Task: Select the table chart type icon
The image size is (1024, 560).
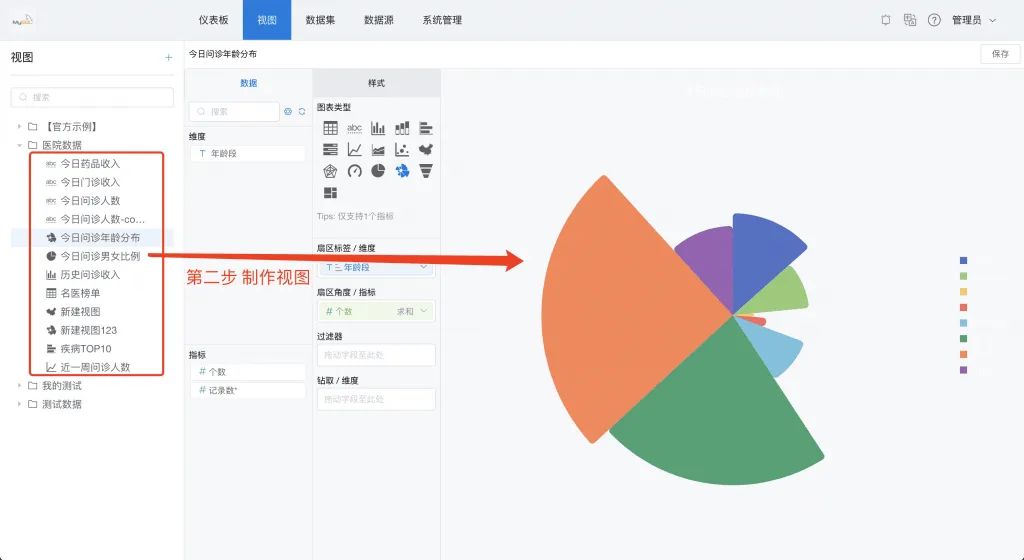Action: pyautogui.click(x=330, y=128)
